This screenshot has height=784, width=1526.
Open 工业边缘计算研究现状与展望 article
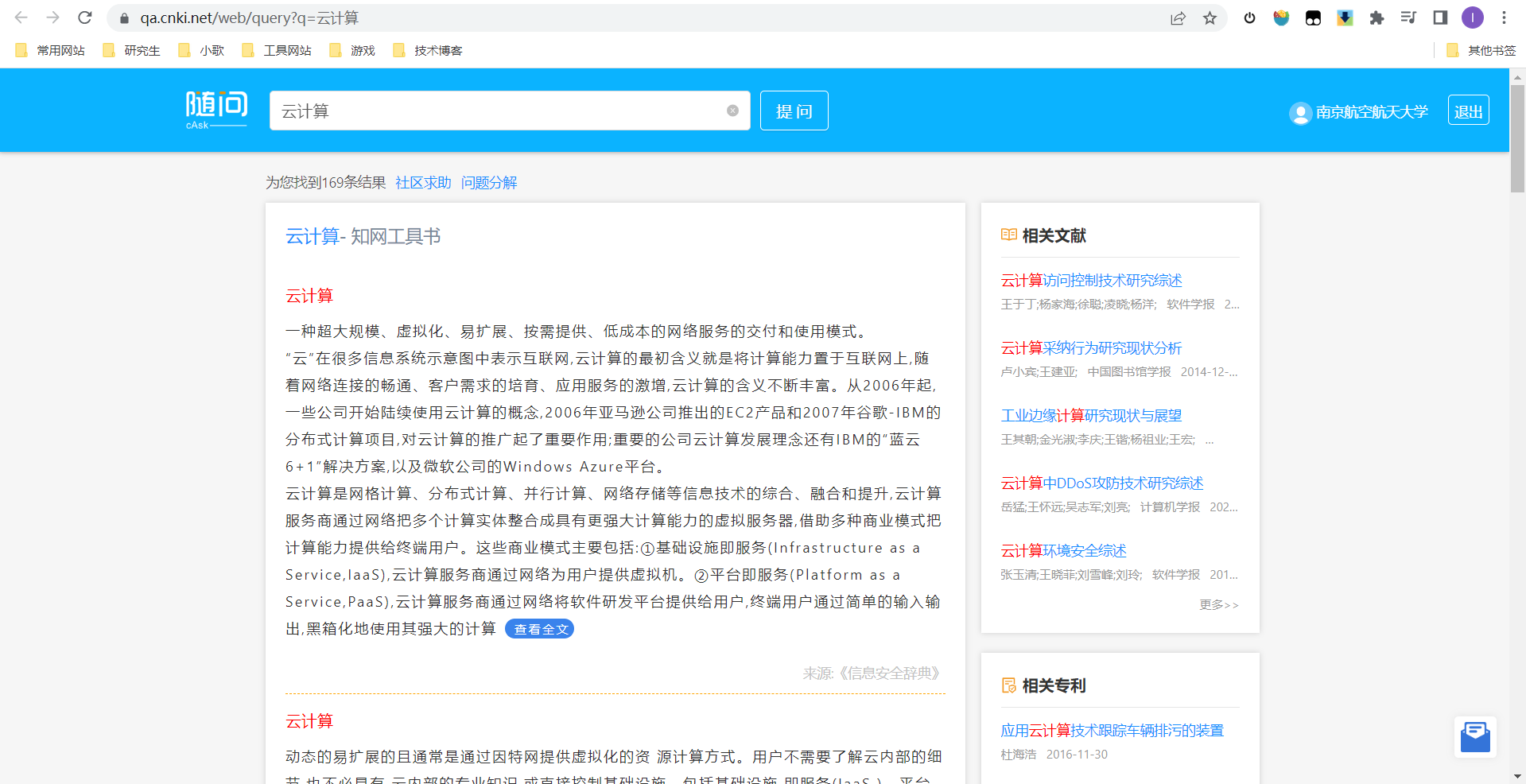1091,415
